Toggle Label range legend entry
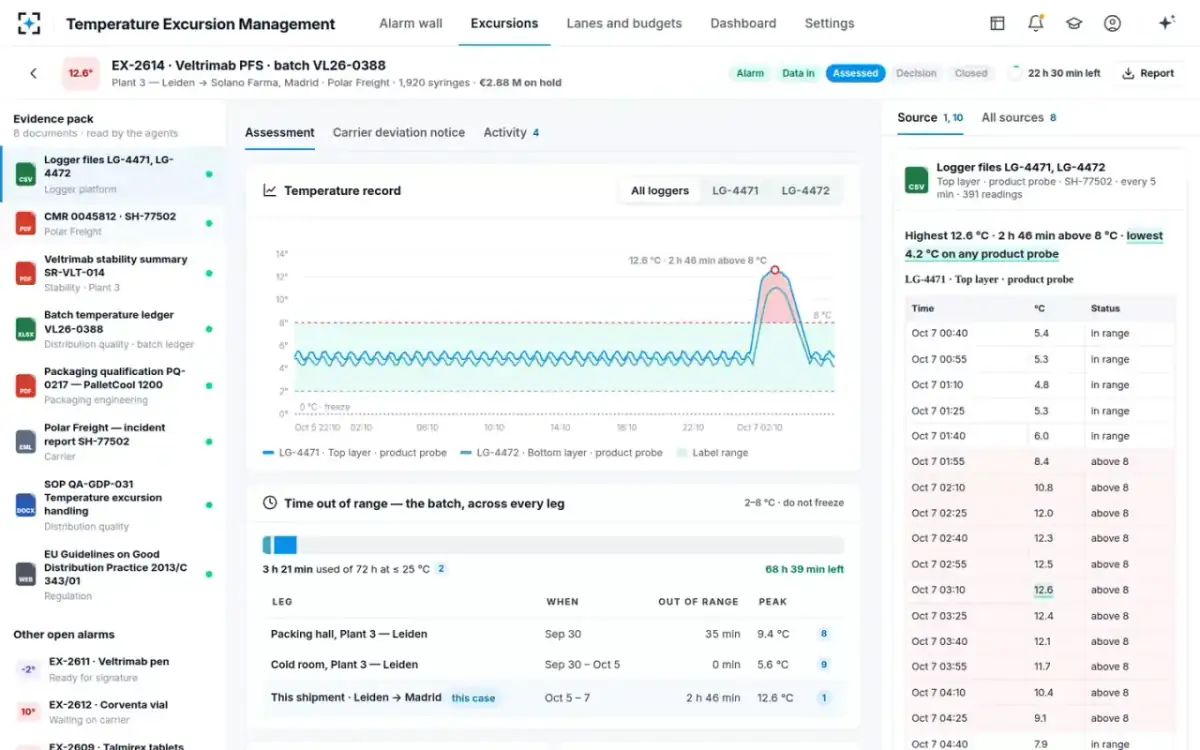Image resolution: width=1200 pixels, height=750 pixels. tap(712, 452)
